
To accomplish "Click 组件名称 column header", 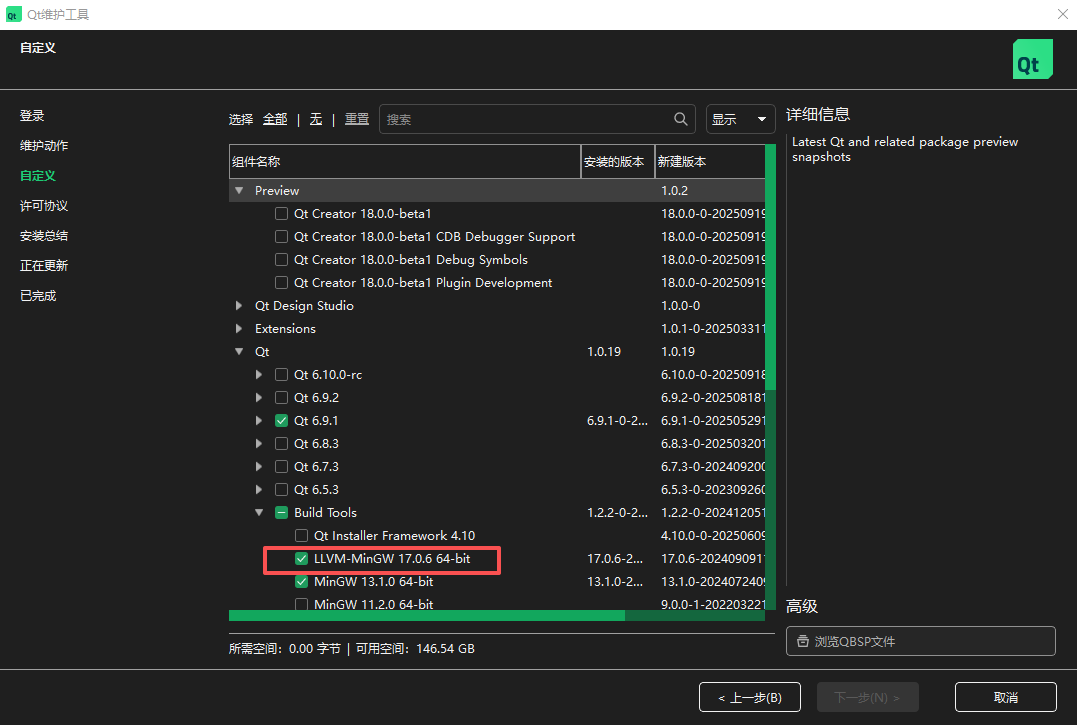I will [405, 161].
